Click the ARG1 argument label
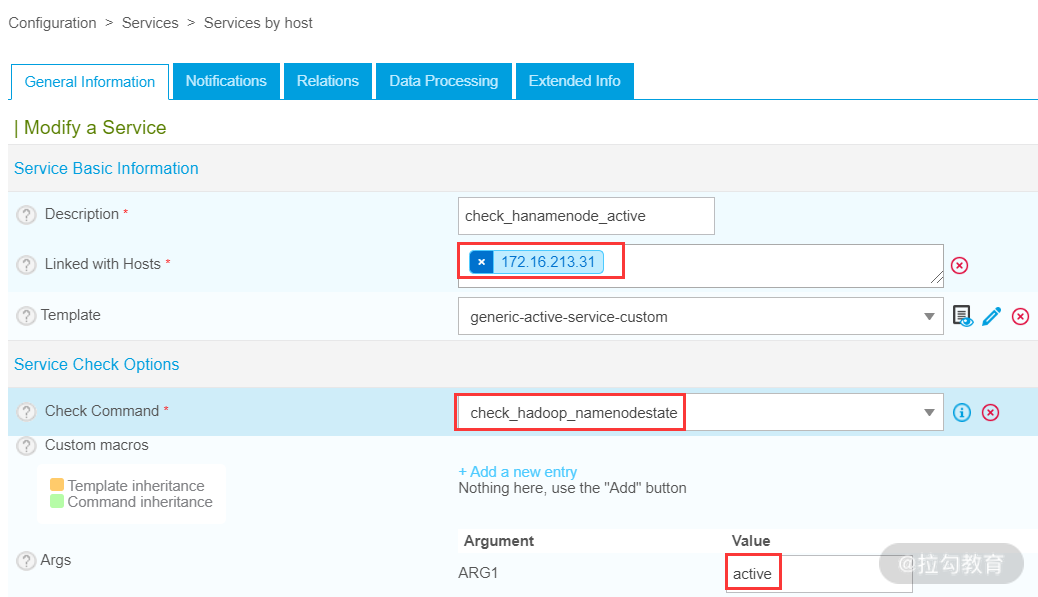 pos(478,573)
